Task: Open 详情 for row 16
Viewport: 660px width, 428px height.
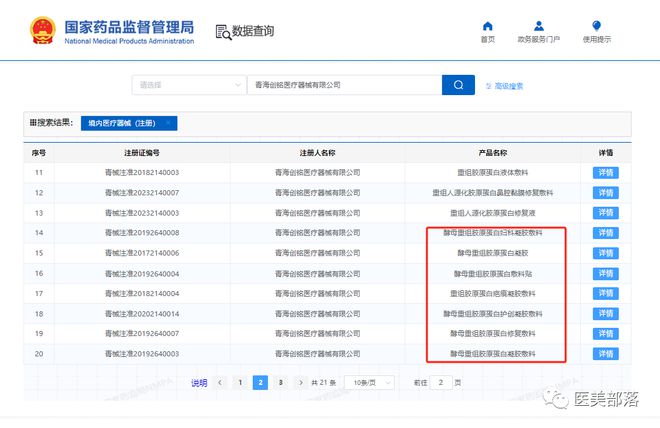Action: click(606, 274)
